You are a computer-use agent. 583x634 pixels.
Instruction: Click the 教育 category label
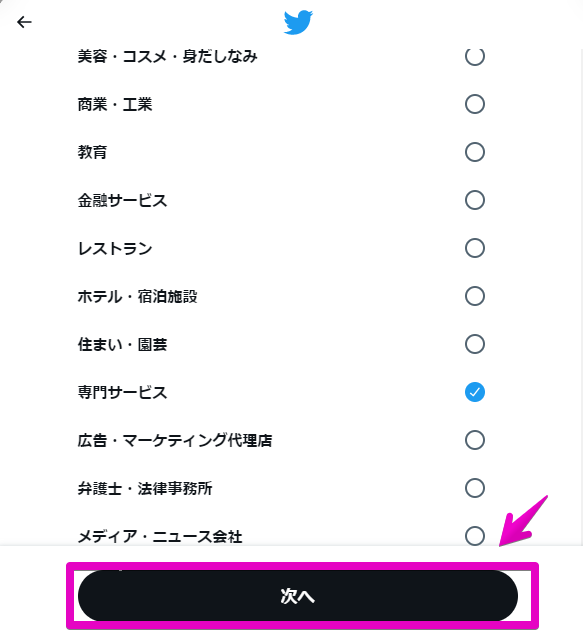point(92,152)
